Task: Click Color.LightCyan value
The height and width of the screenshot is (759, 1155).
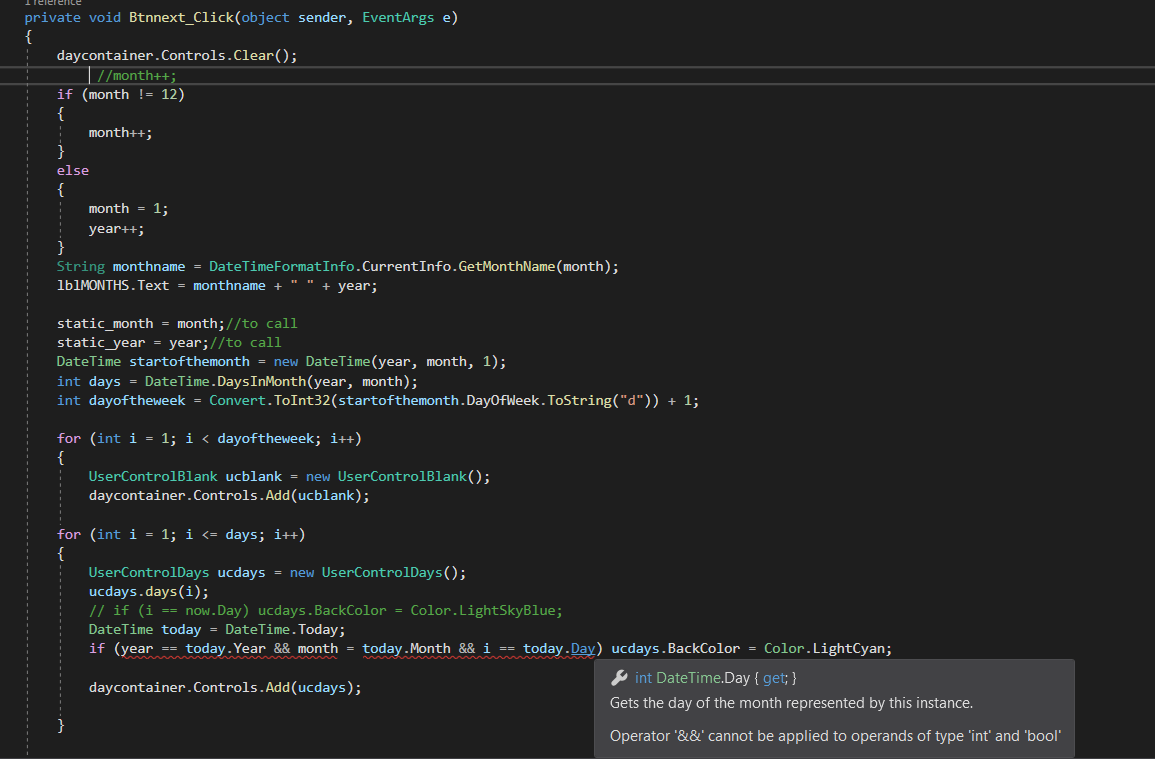Action: click(x=827, y=648)
